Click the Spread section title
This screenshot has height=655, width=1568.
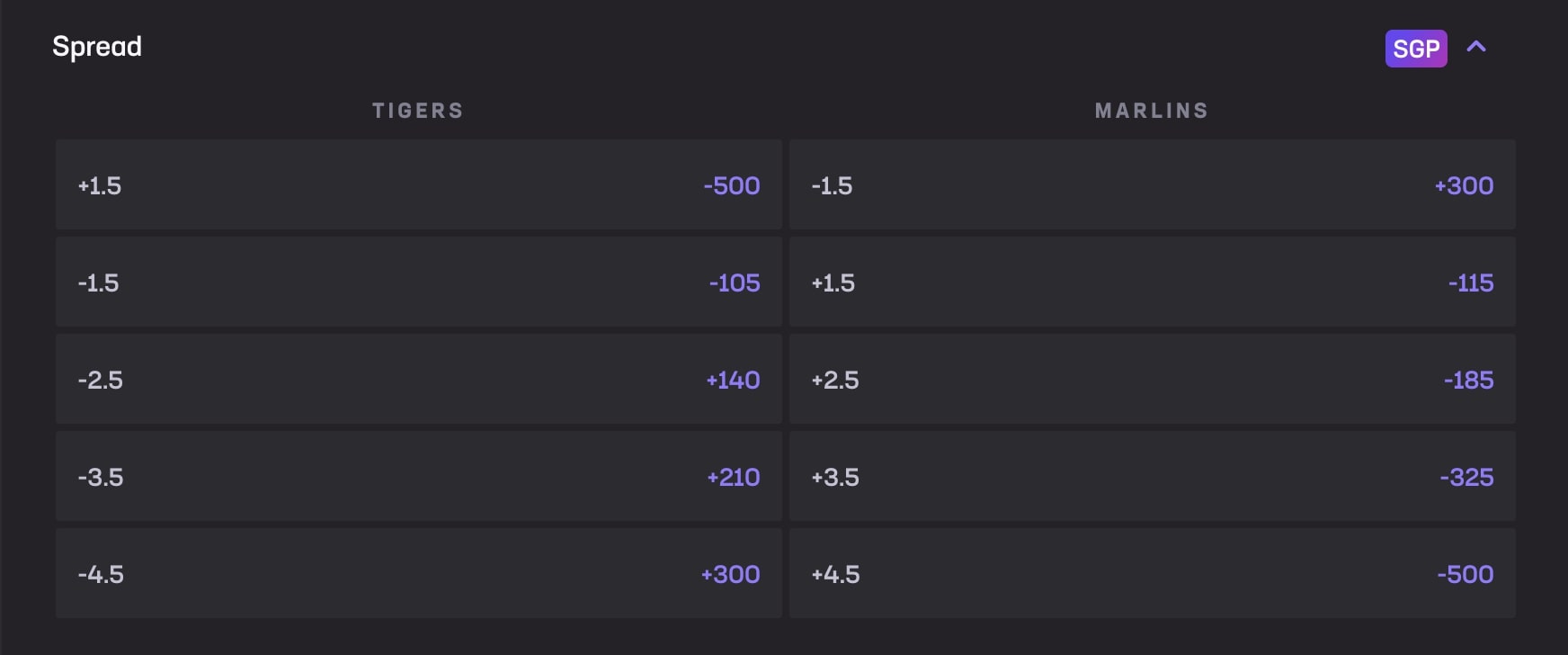click(97, 47)
